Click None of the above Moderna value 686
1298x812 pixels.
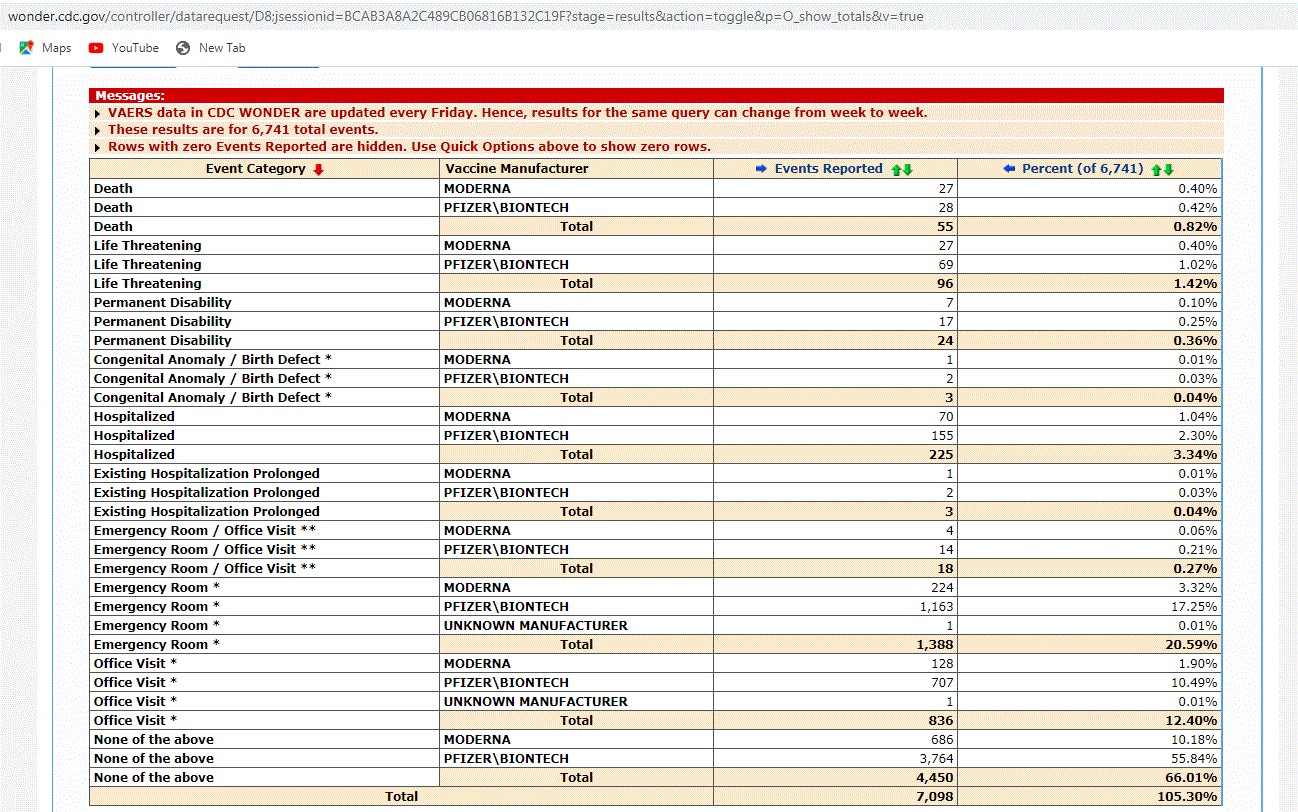click(x=942, y=739)
